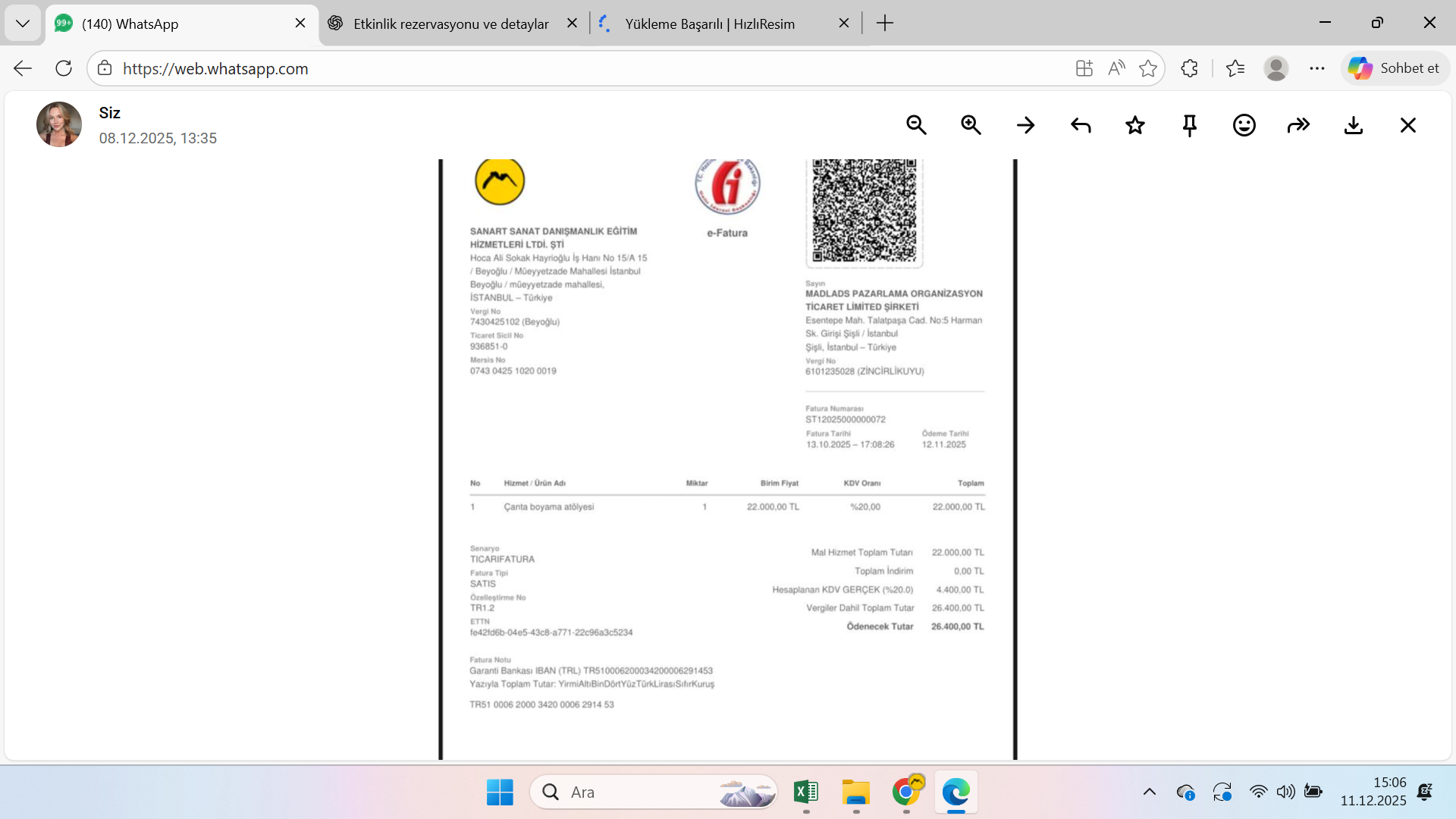Viewport: 1456px width, 819px height.
Task: Check the battery status icon
Action: point(1313,792)
